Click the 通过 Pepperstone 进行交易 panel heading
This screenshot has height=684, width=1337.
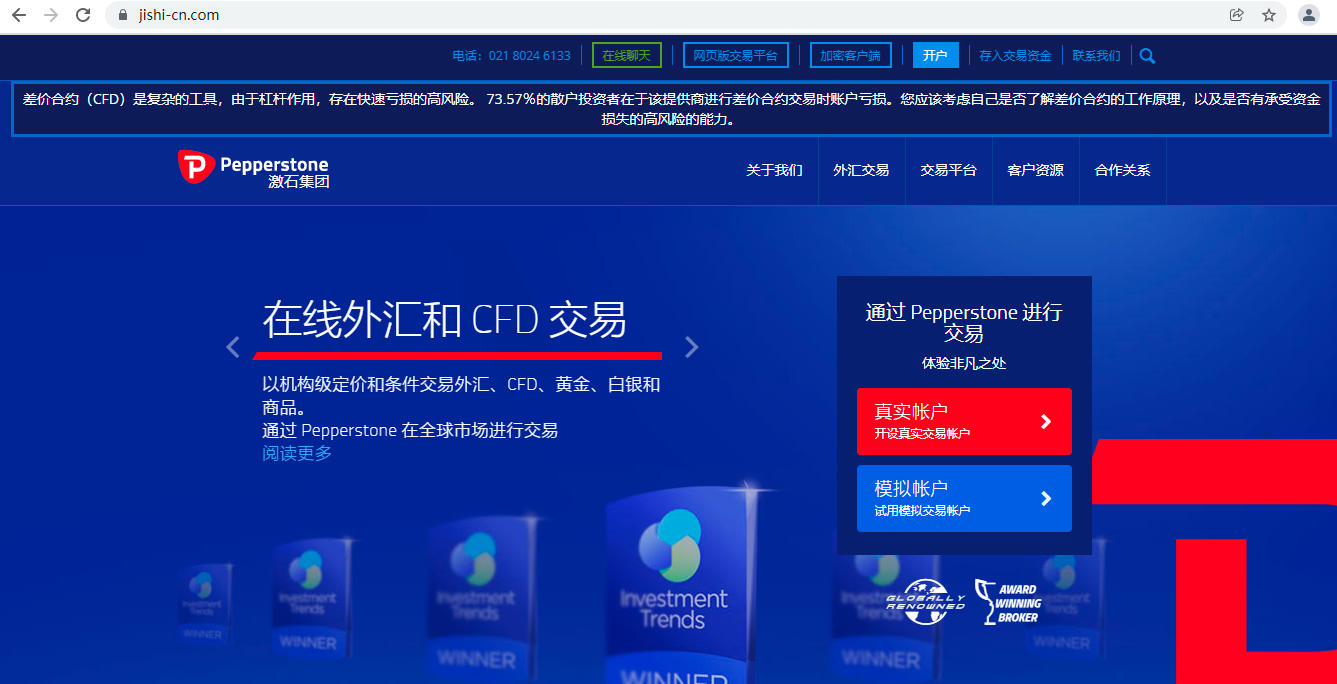[964, 322]
